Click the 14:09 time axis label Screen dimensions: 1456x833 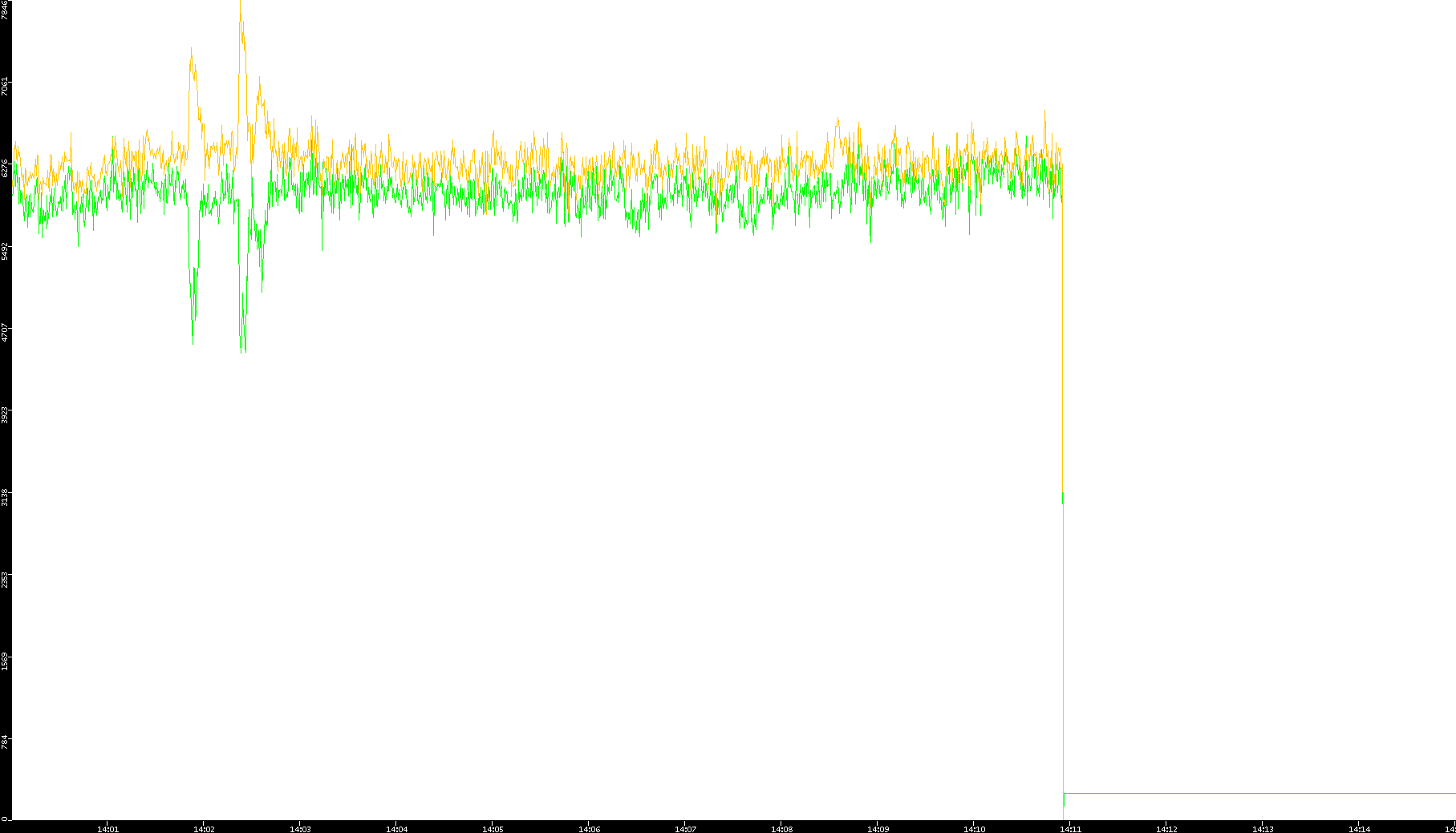point(878,829)
